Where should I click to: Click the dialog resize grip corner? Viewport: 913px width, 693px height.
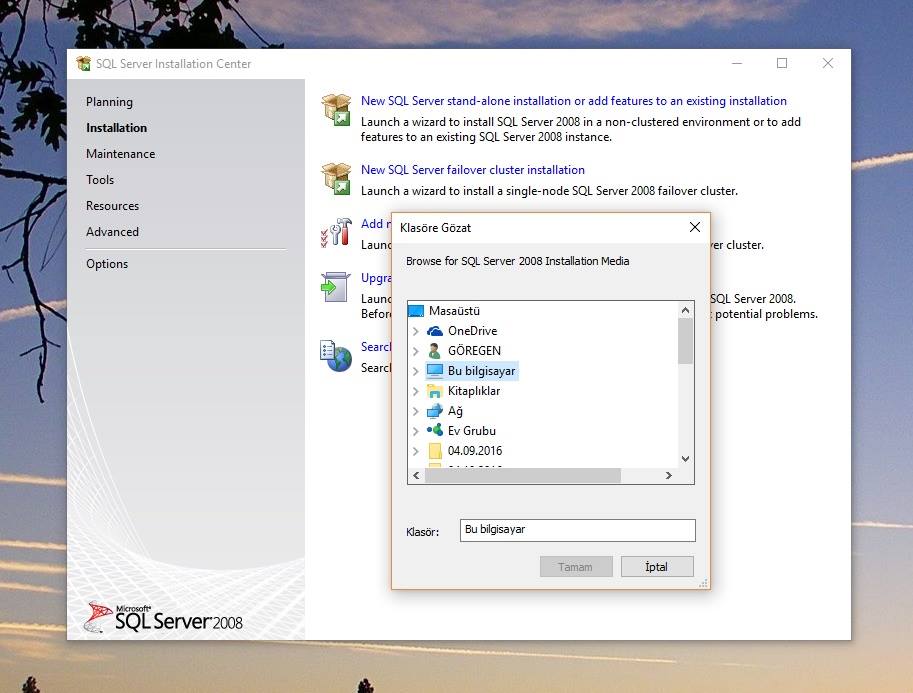click(703, 583)
